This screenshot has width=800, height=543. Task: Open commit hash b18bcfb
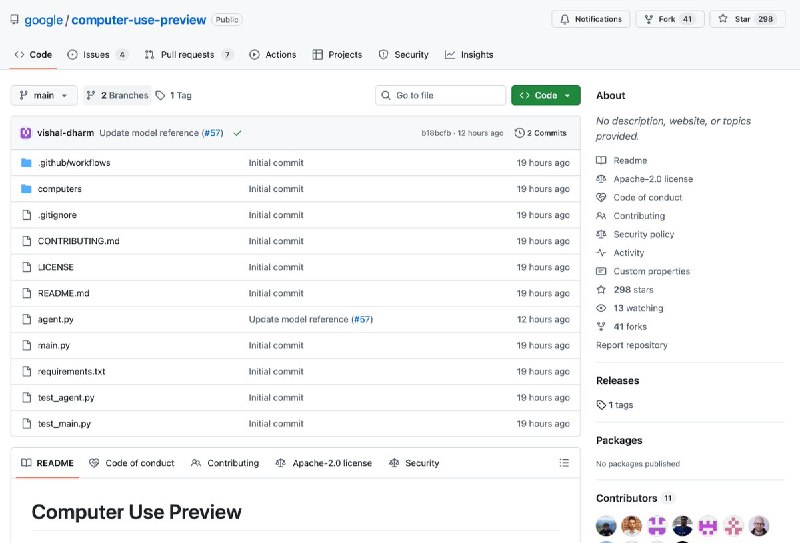point(436,133)
